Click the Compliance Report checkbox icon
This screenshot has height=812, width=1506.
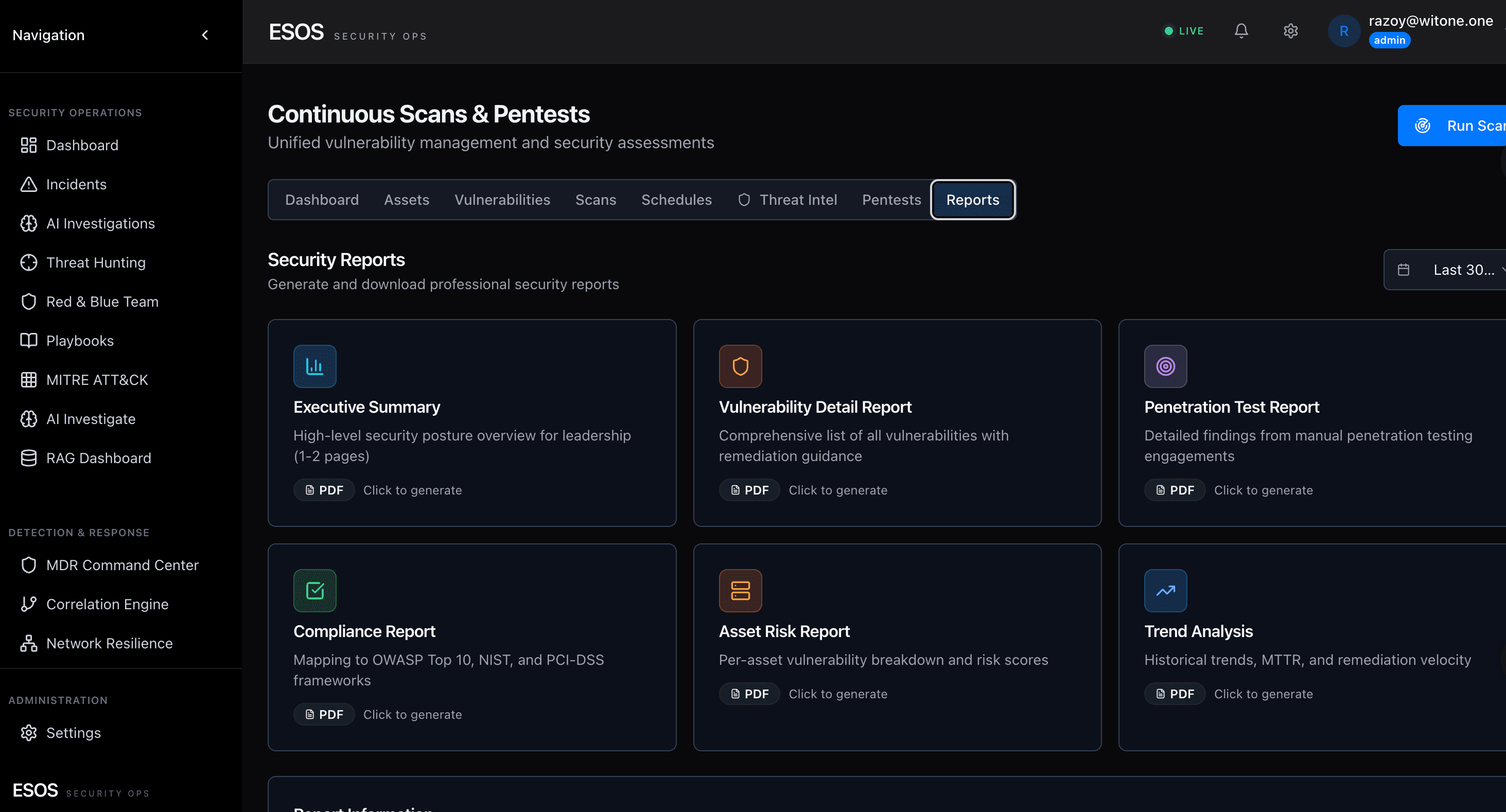pyautogui.click(x=314, y=591)
